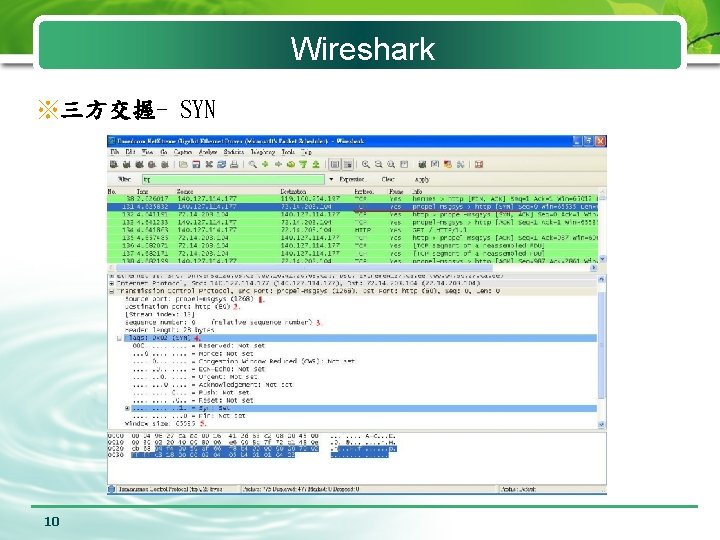Open the File menu
This screenshot has width=720, height=540.
(115, 152)
